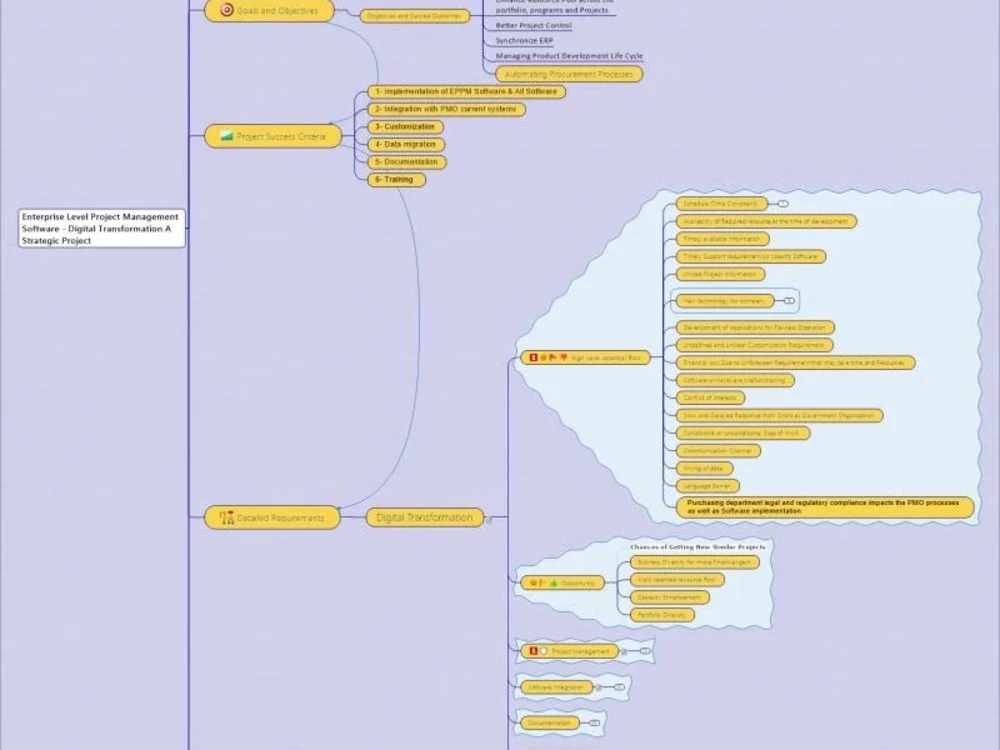
Task: Expand the hidden subtopics under Documentation
Action: click(x=596, y=722)
